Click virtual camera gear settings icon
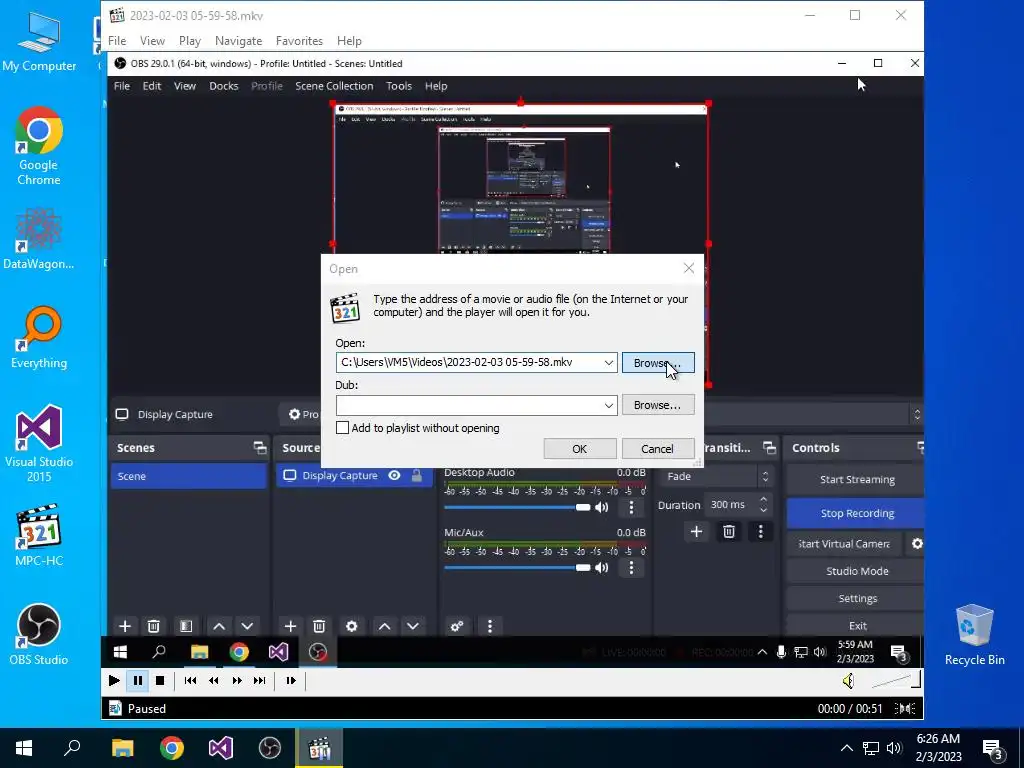This screenshot has width=1024, height=768. tap(917, 543)
